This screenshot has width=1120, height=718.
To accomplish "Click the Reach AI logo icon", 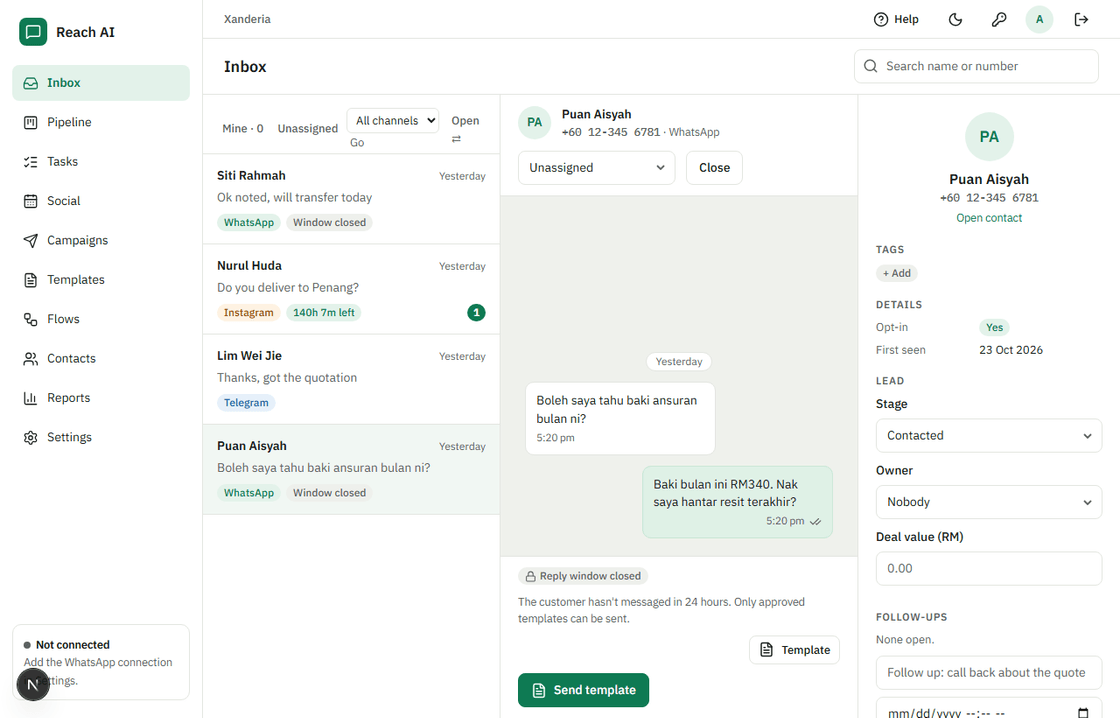I will (33, 32).
